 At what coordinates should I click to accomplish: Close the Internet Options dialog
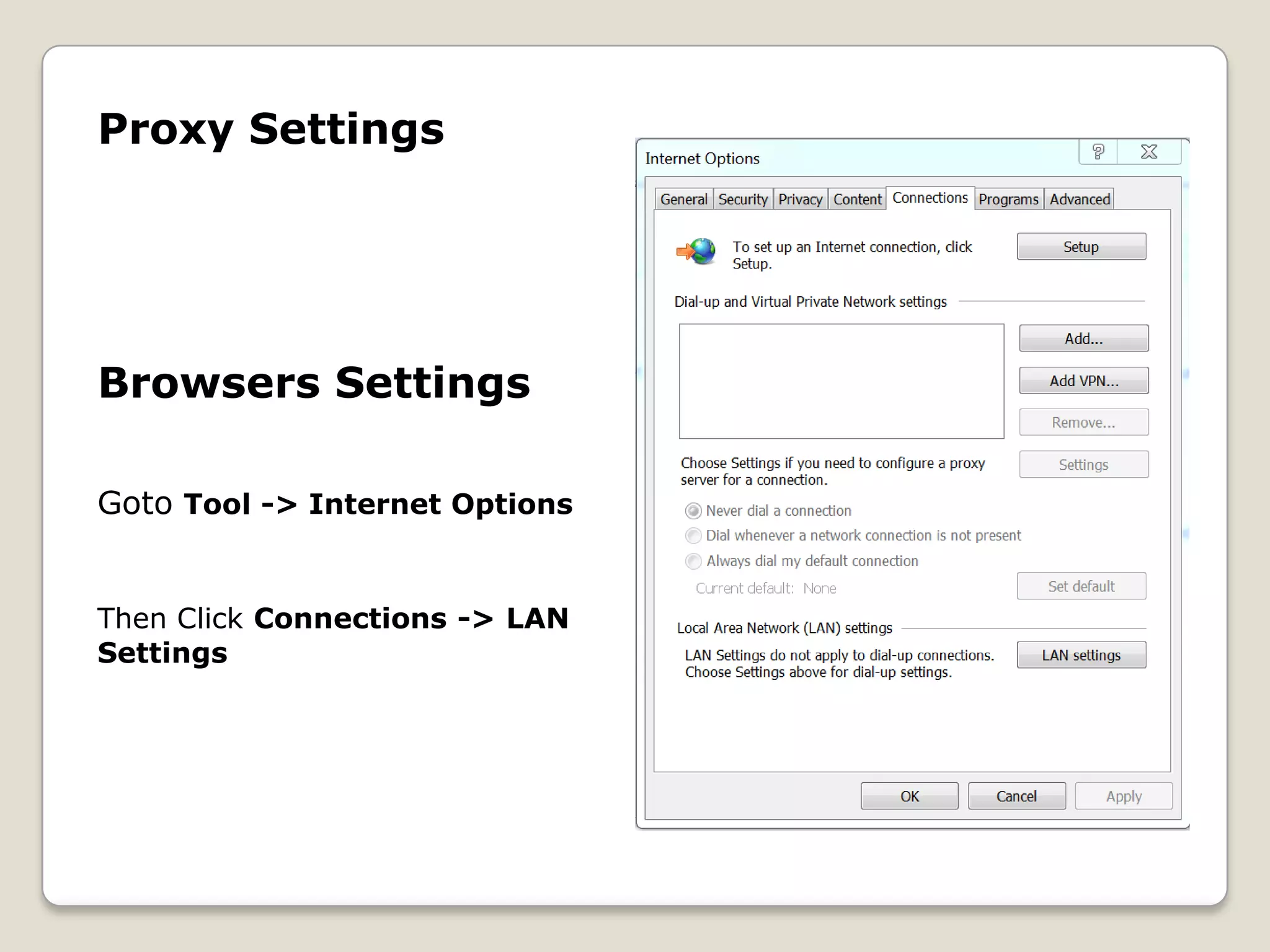[x=1149, y=152]
